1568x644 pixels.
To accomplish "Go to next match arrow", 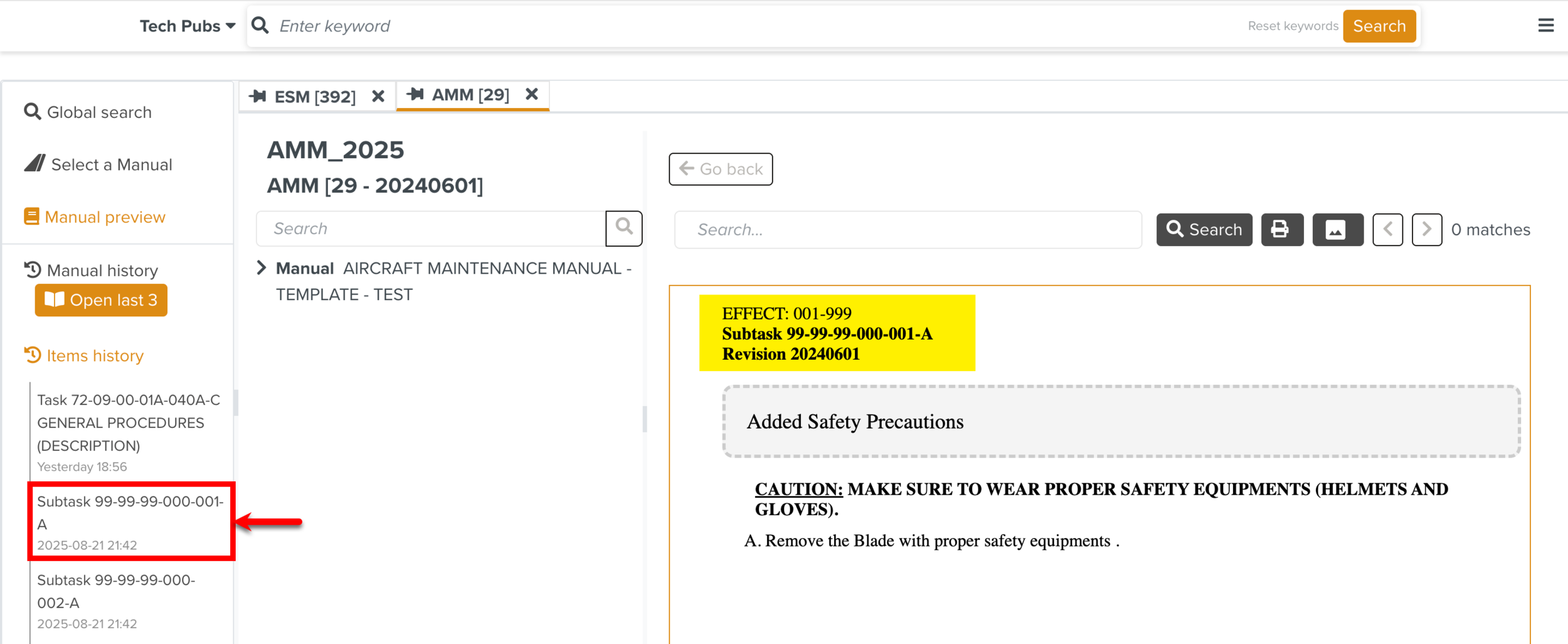I will (x=1427, y=230).
